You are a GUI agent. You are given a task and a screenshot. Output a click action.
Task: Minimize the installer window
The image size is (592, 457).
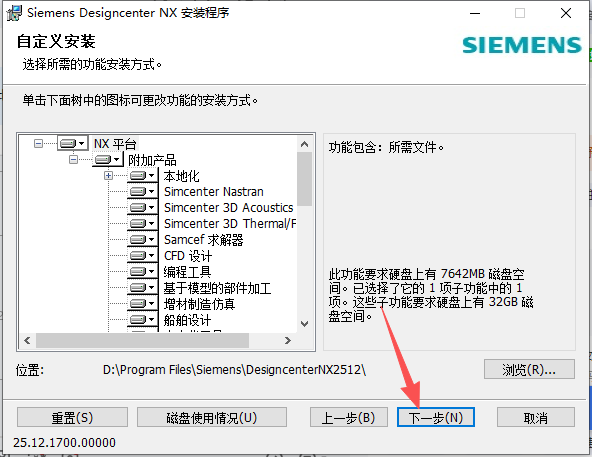point(475,13)
